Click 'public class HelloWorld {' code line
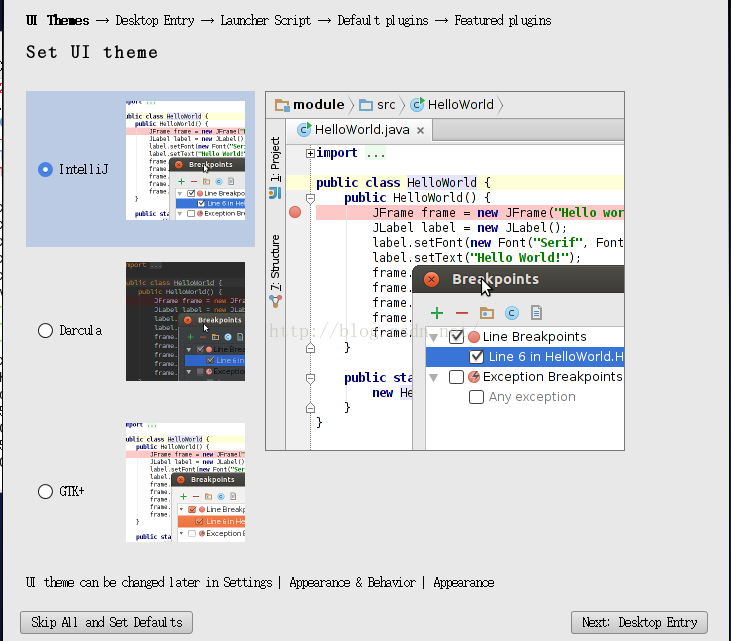Image resolution: width=731 pixels, height=641 pixels. [403, 182]
